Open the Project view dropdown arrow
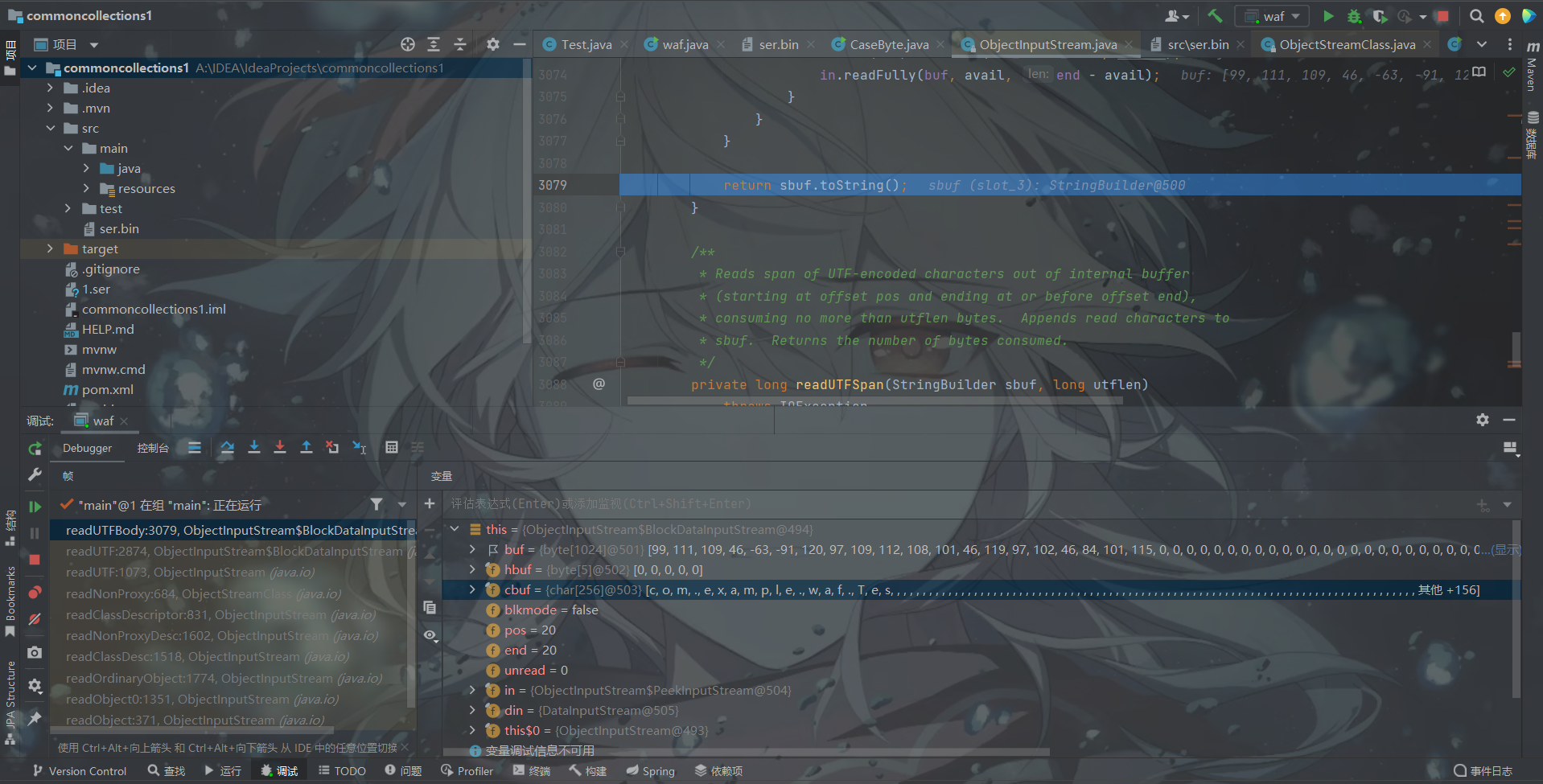 point(94,45)
